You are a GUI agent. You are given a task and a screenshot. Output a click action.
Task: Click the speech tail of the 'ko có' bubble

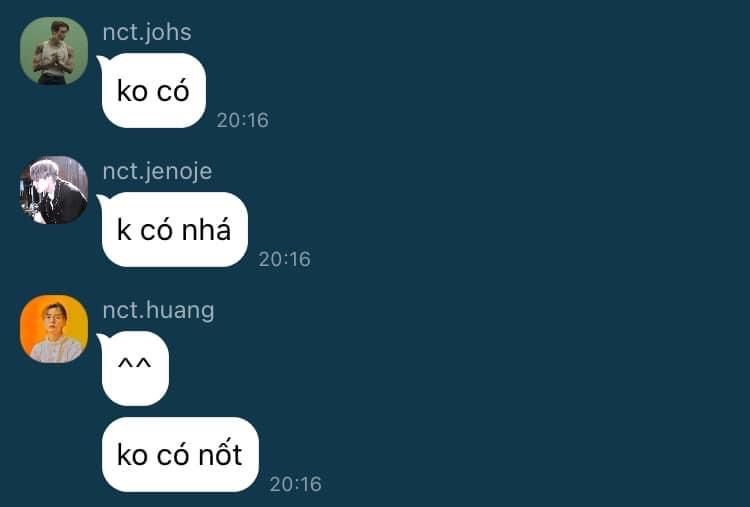(101, 60)
